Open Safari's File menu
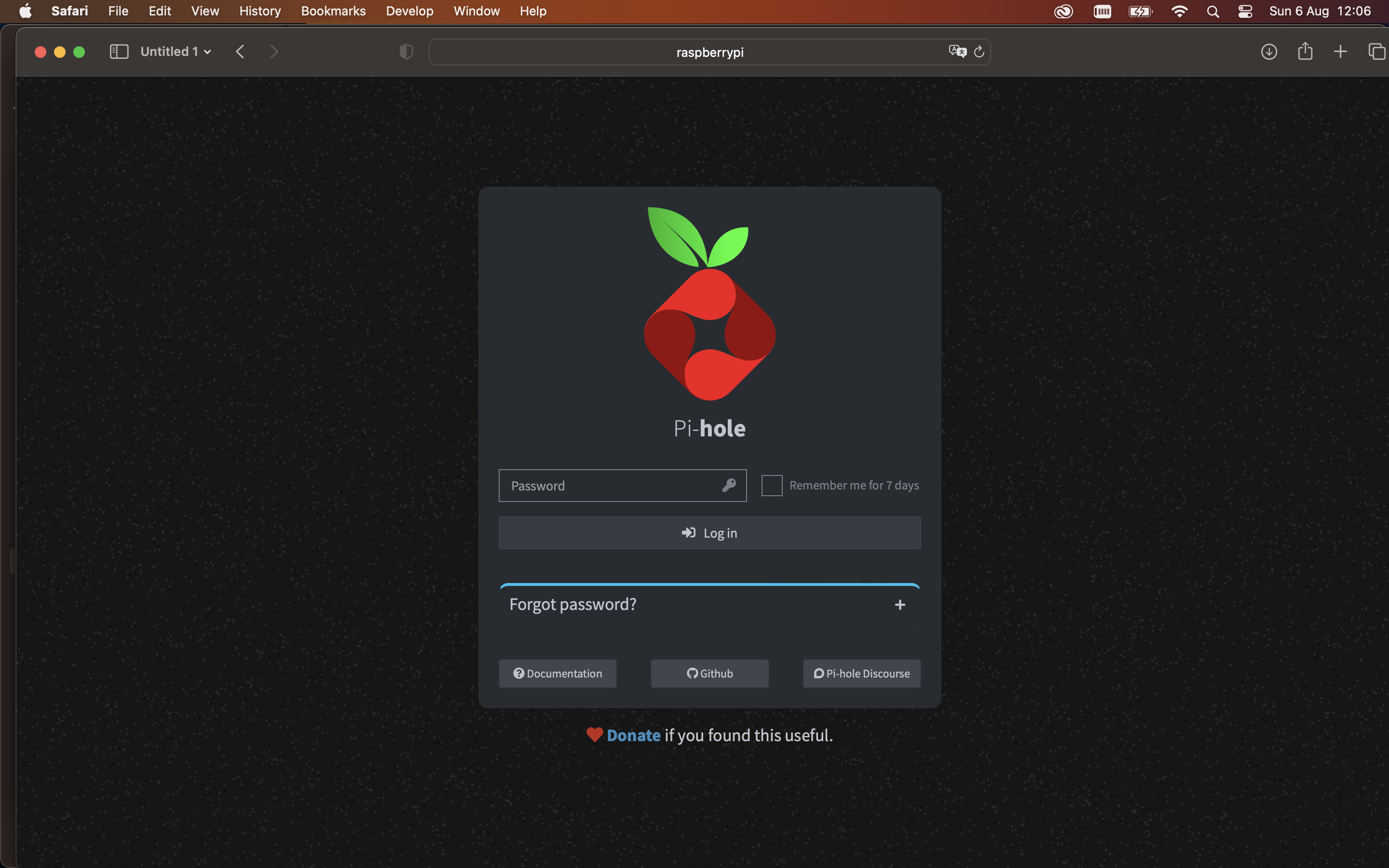Viewport: 1389px width, 868px height. 118,11
